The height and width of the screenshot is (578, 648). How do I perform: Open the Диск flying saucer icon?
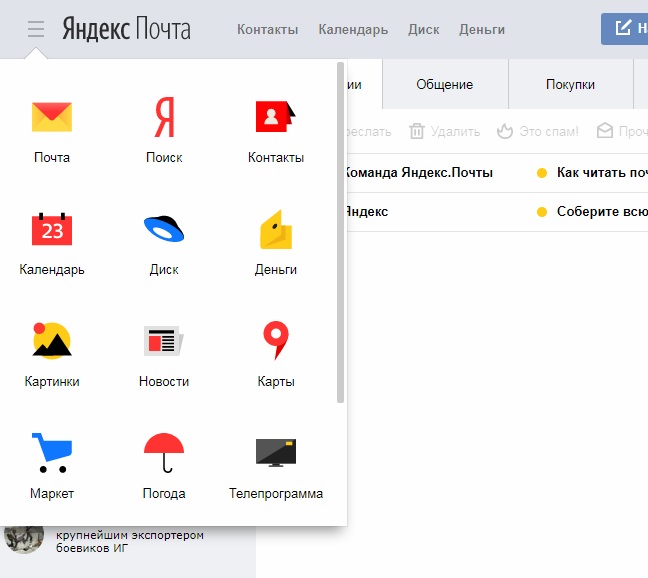pyautogui.click(x=164, y=228)
